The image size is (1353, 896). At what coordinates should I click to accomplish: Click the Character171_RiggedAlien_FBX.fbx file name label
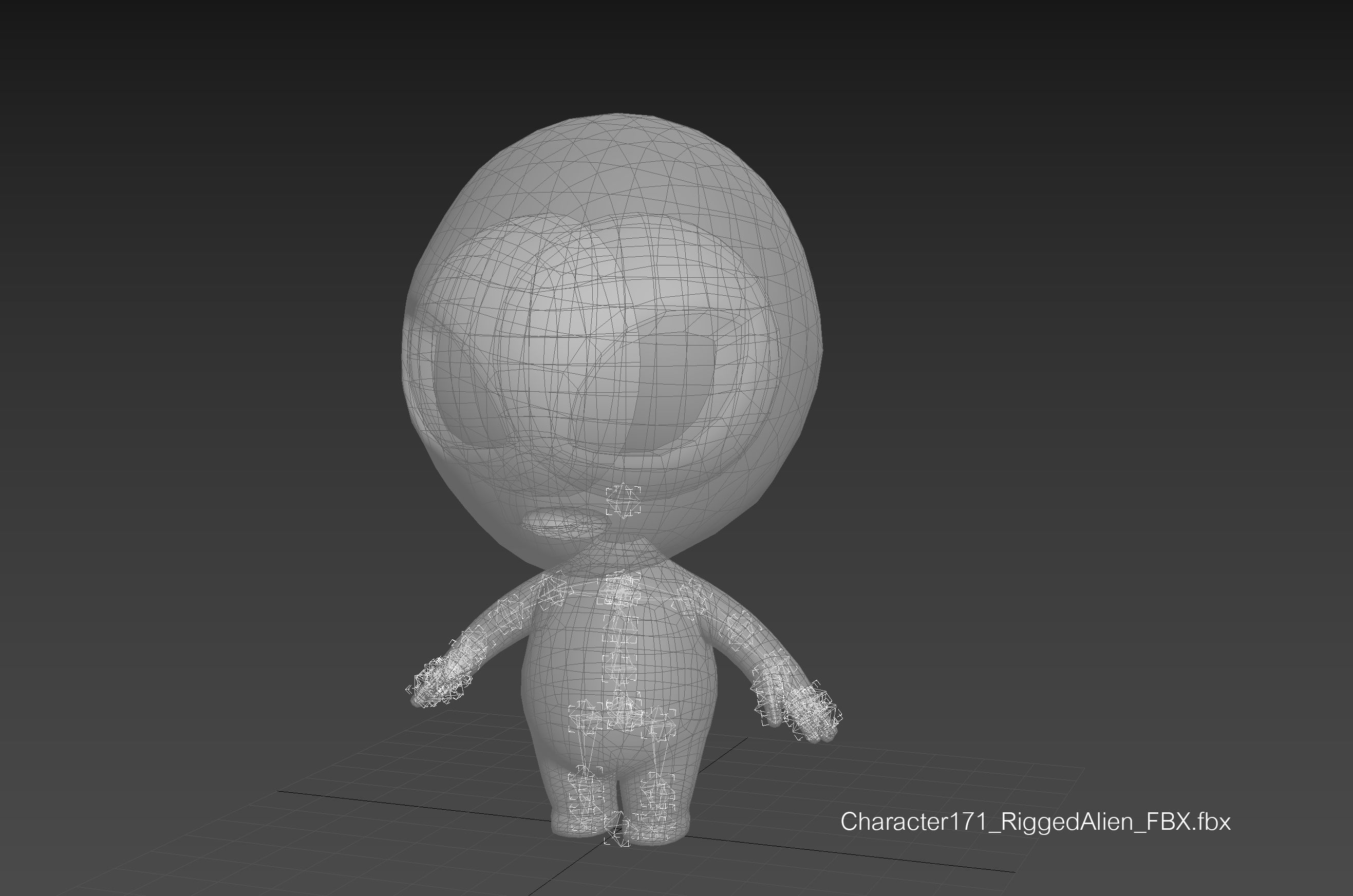pos(1035,822)
